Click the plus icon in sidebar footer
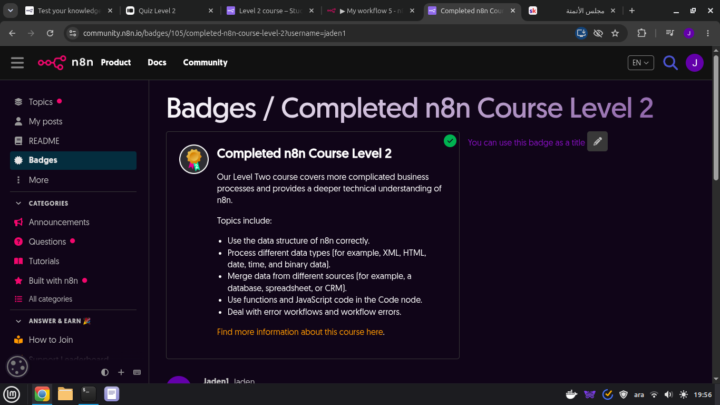Screen dimensions: 720x405 pyautogui.click(x=121, y=372)
